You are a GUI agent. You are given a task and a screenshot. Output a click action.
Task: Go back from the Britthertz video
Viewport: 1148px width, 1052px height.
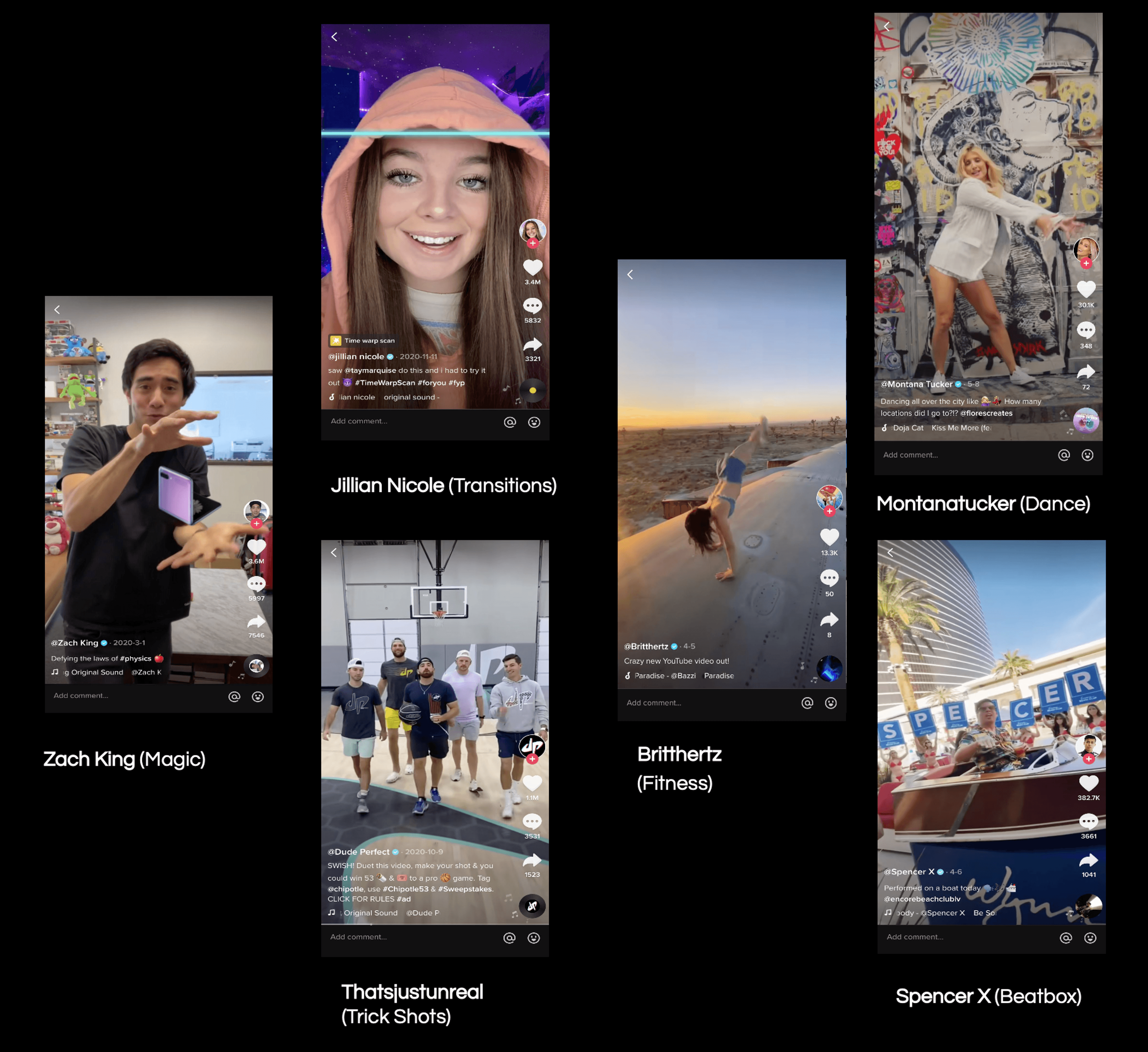pyautogui.click(x=630, y=274)
